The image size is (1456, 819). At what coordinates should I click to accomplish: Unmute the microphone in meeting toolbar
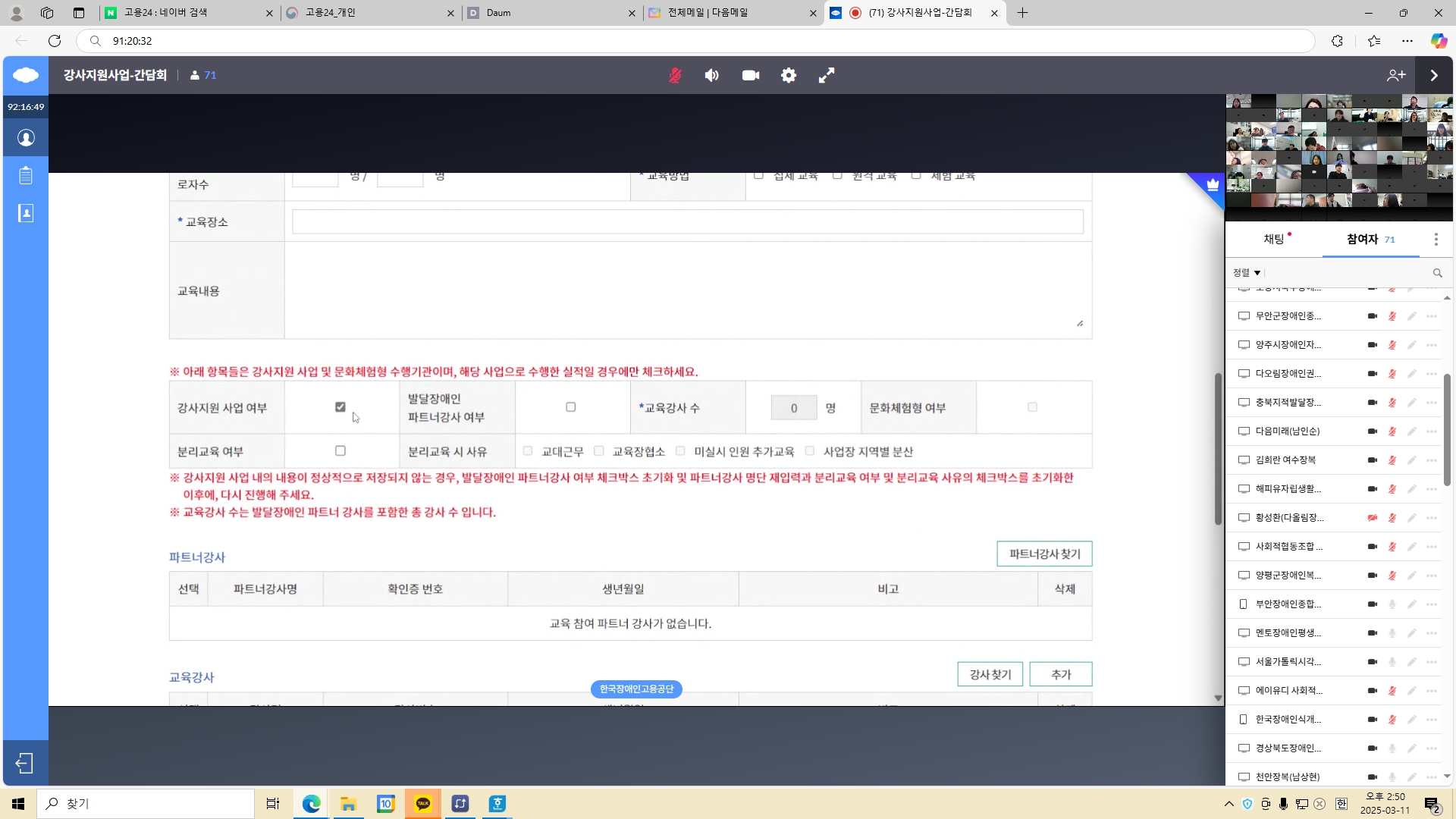point(674,75)
